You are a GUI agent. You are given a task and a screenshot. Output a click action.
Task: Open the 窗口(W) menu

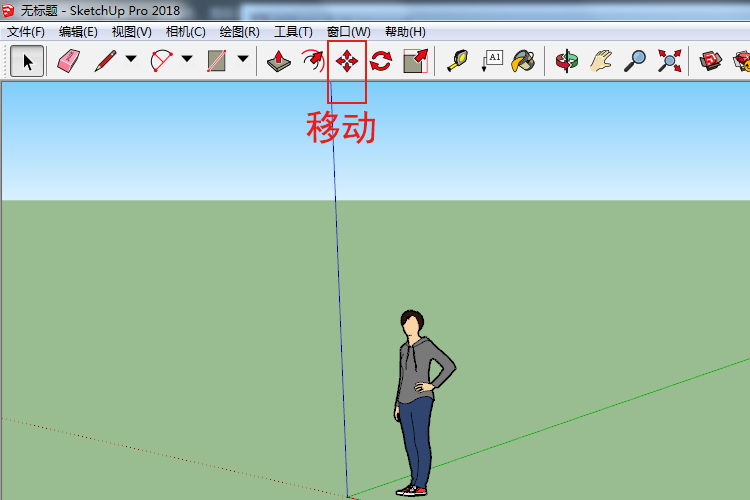tap(348, 32)
